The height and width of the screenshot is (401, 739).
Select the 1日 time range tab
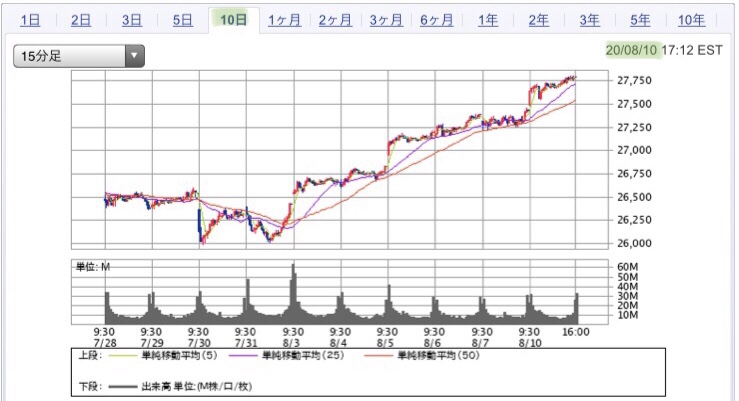[30, 20]
